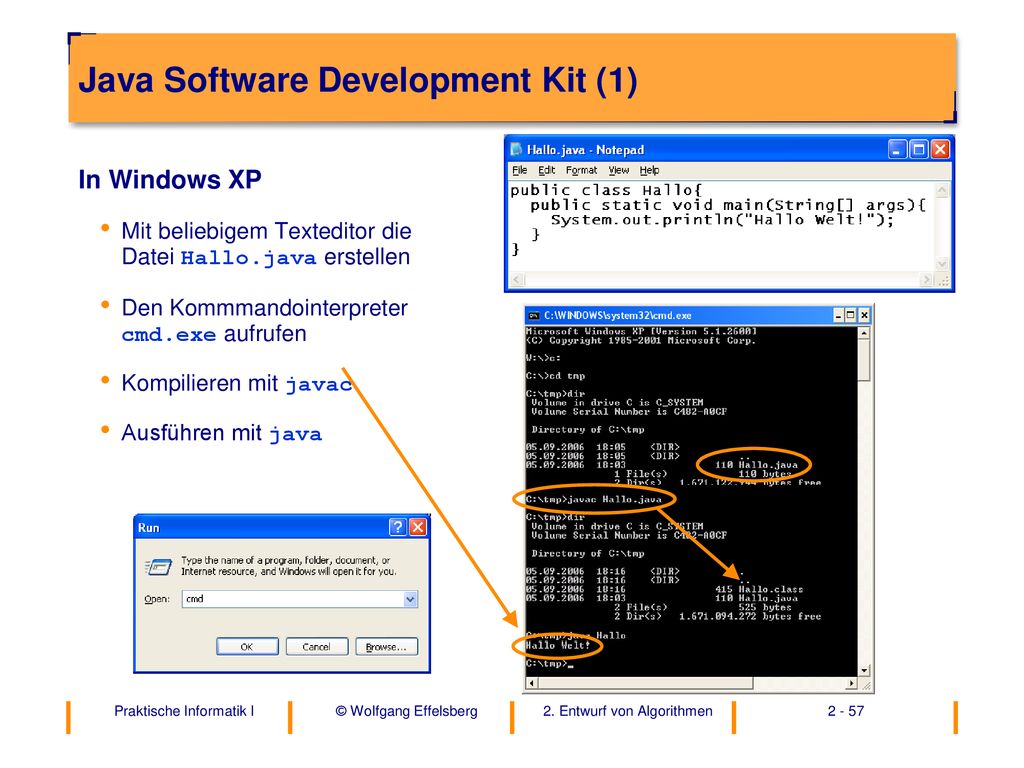Click the footer '© Wolfgang Effelsberg'
This screenshot has width=1024, height=768.
[x=406, y=711]
